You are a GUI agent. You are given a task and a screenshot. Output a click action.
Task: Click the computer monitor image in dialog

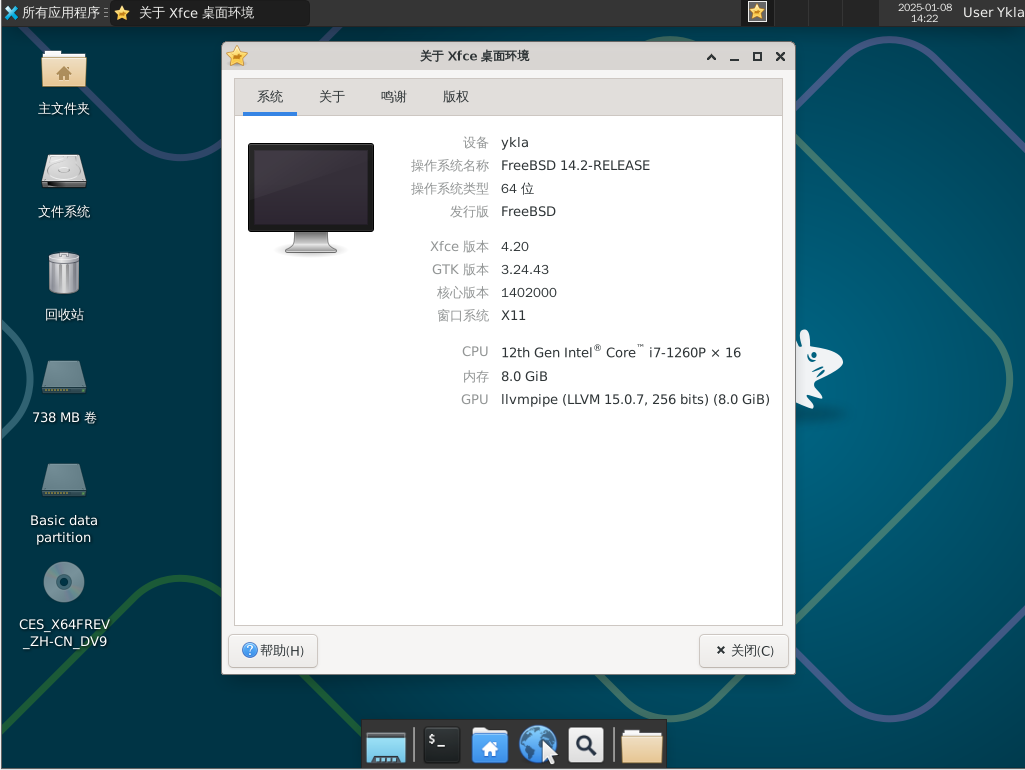click(x=311, y=199)
